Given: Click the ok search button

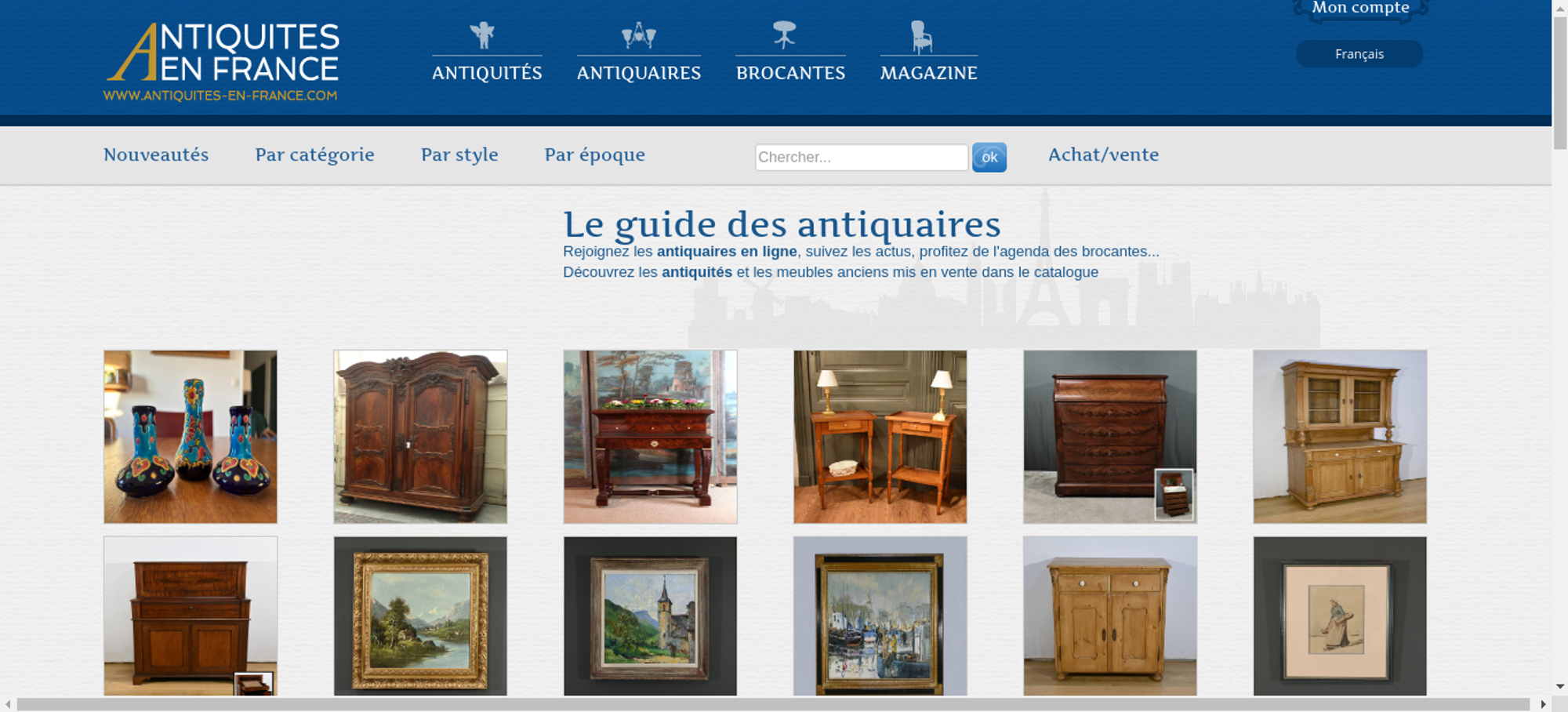Looking at the screenshot, I should tap(989, 158).
